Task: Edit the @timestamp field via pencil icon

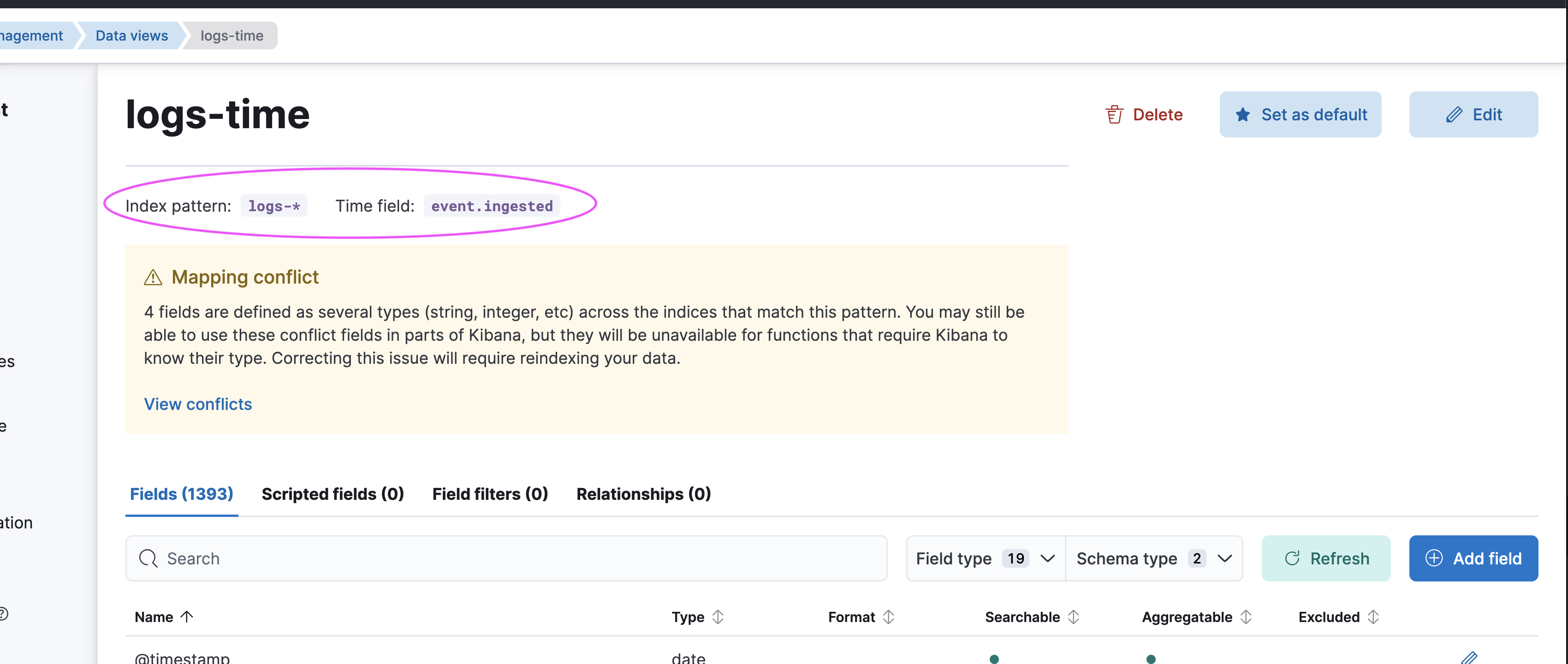Action: (x=1469, y=657)
